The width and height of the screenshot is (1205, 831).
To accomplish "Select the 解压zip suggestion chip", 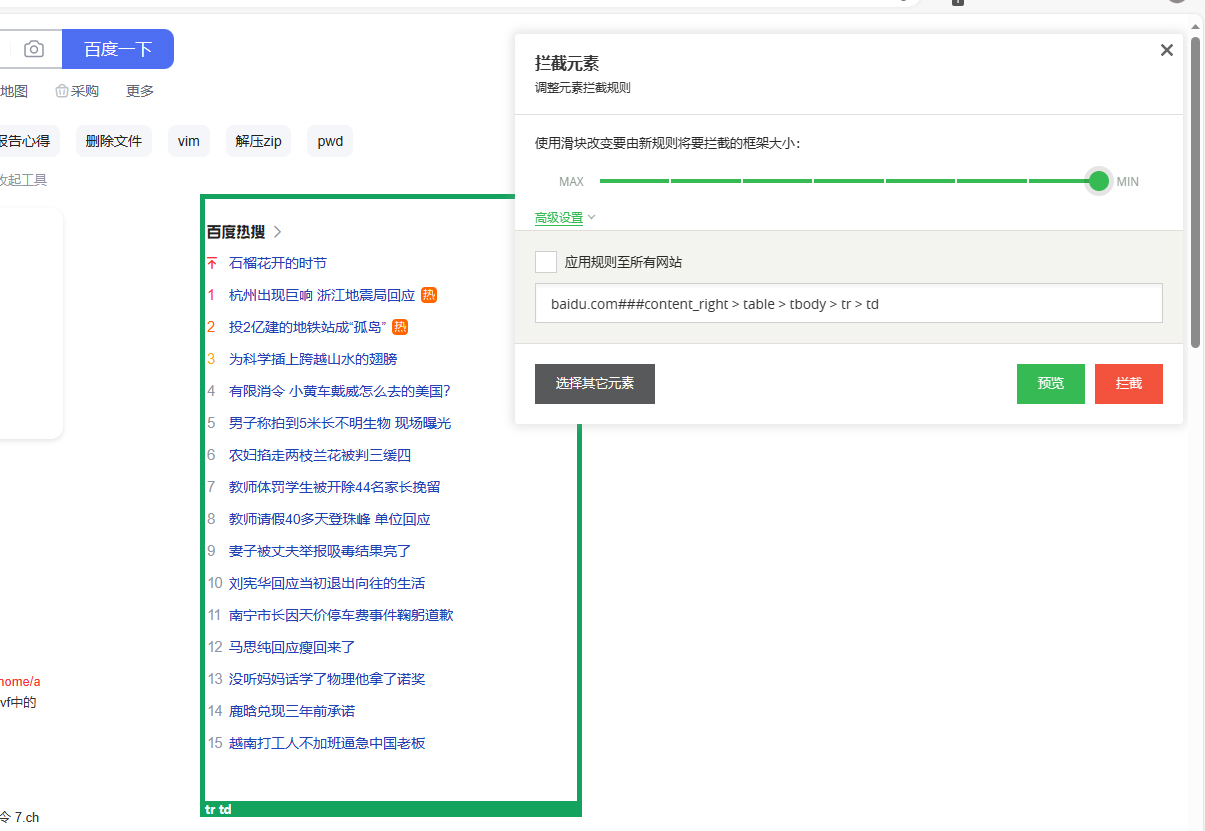I will [x=258, y=141].
